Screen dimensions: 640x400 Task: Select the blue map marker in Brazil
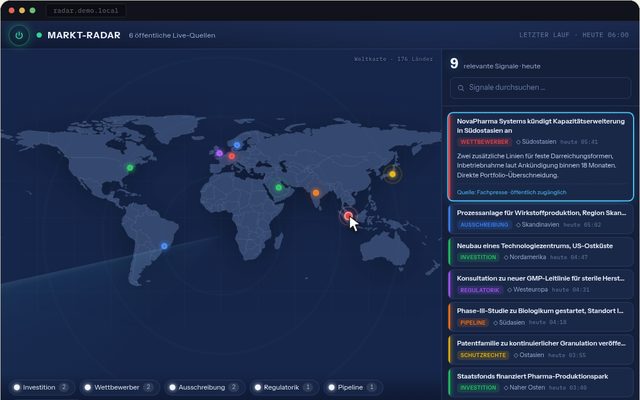click(x=164, y=246)
